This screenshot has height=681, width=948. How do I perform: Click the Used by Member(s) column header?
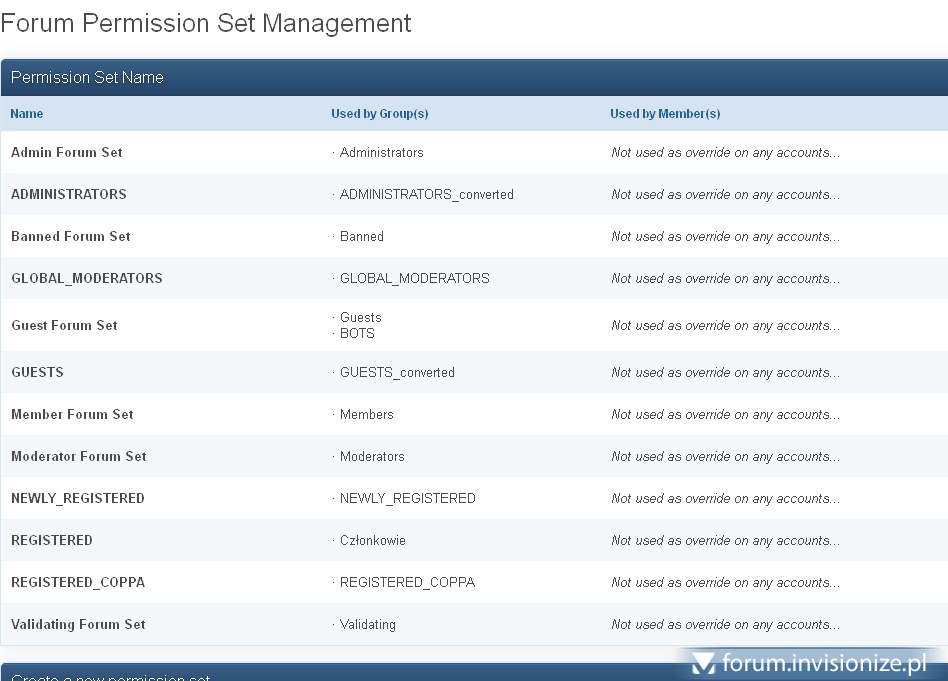(x=665, y=114)
